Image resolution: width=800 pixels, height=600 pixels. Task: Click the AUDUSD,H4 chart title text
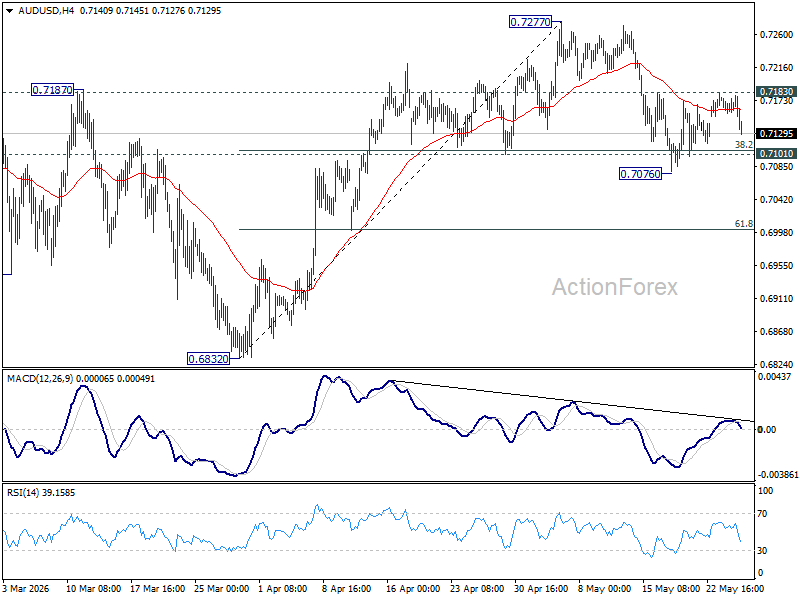46,11
